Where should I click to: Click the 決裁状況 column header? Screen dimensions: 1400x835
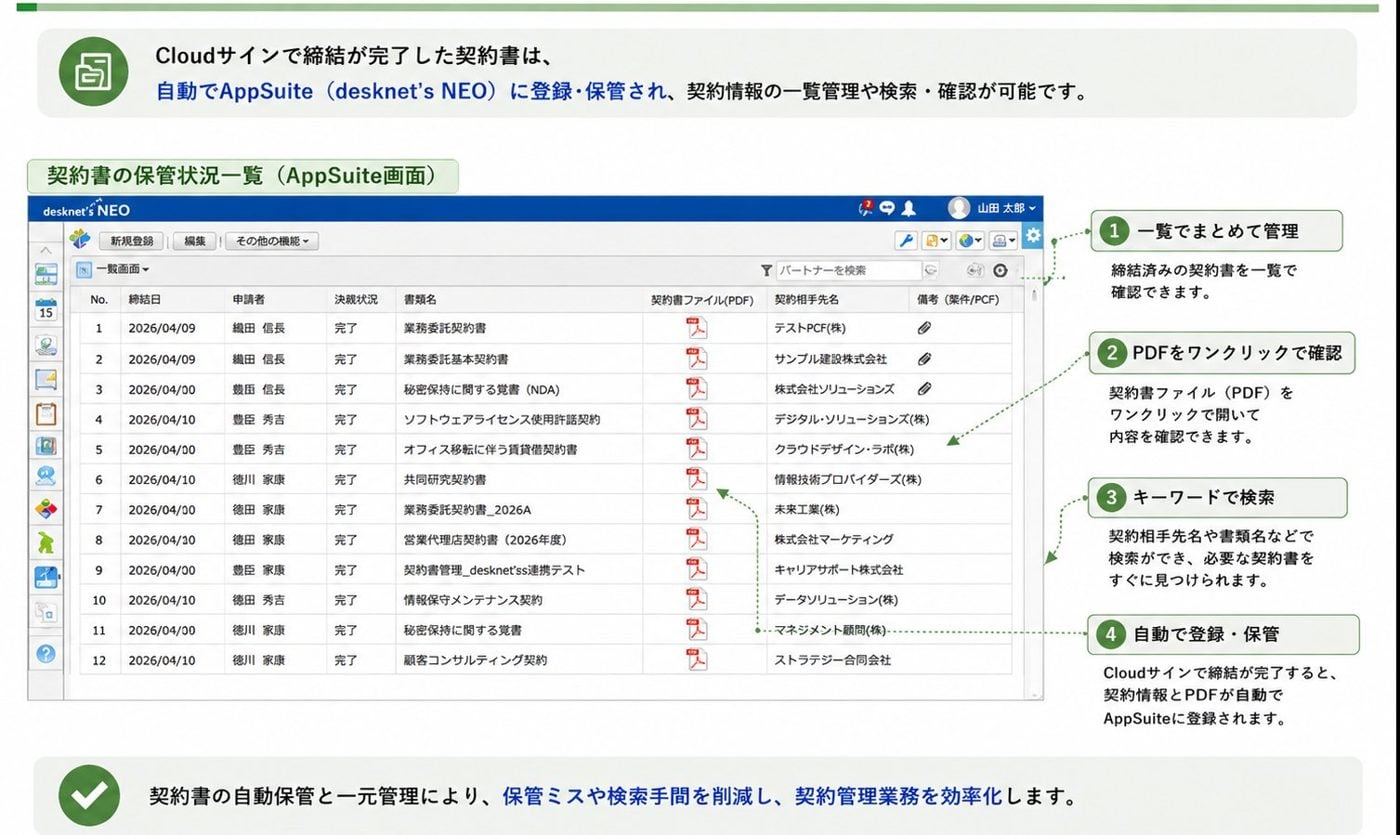click(x=356, y=299)
